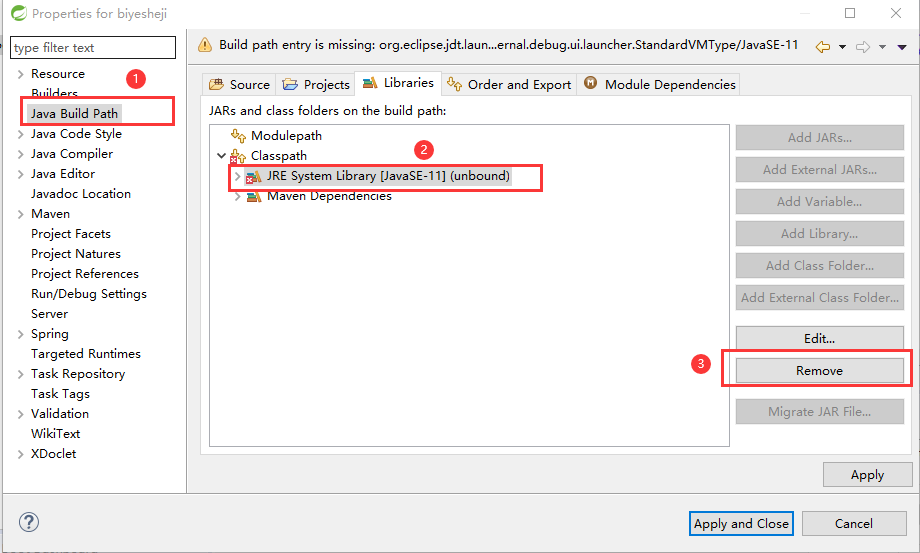
Task: Click the Add Library... button
Action: (x=820, y=233)
